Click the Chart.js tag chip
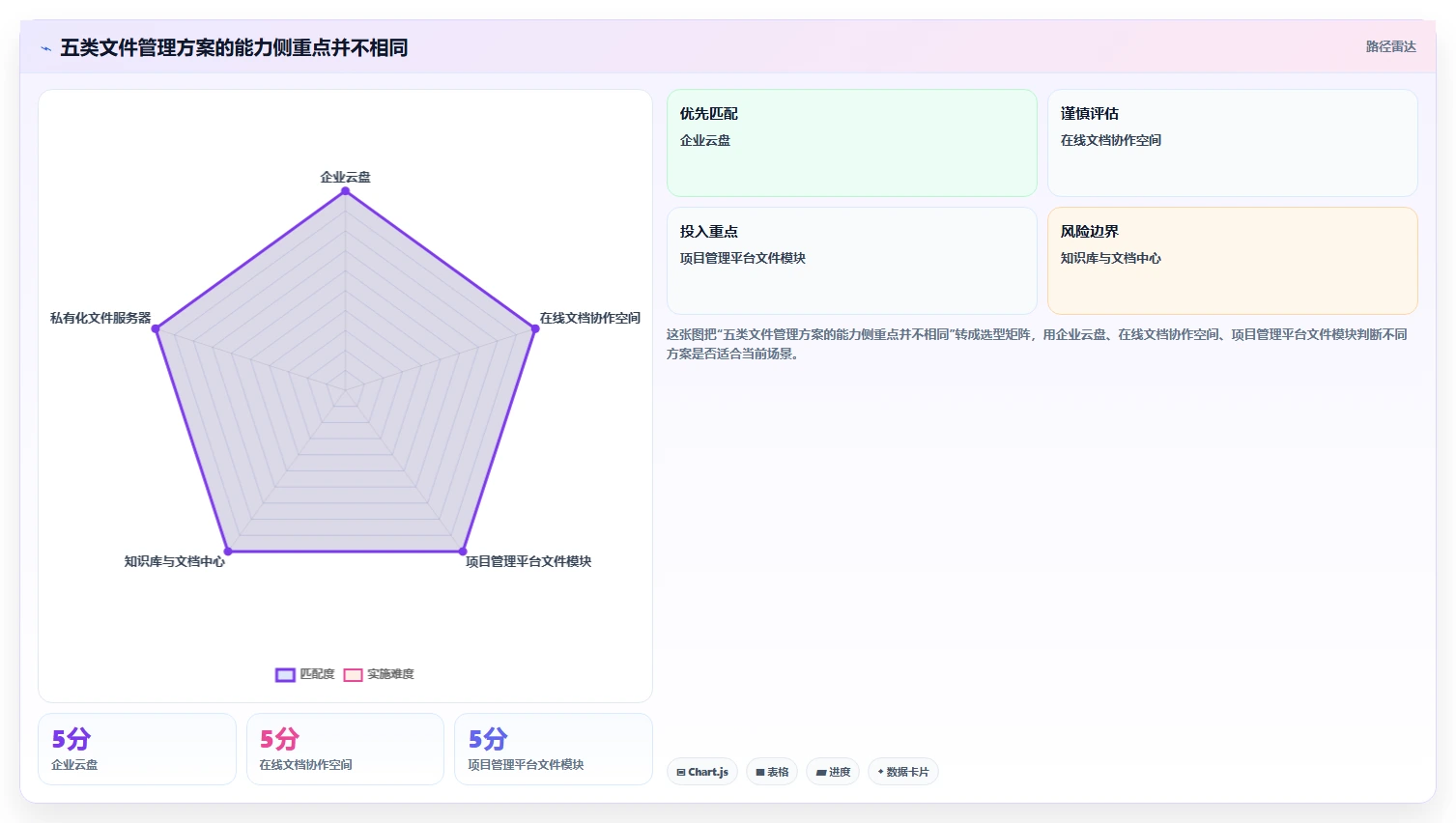1456x823 pixels. pos(702,772)
